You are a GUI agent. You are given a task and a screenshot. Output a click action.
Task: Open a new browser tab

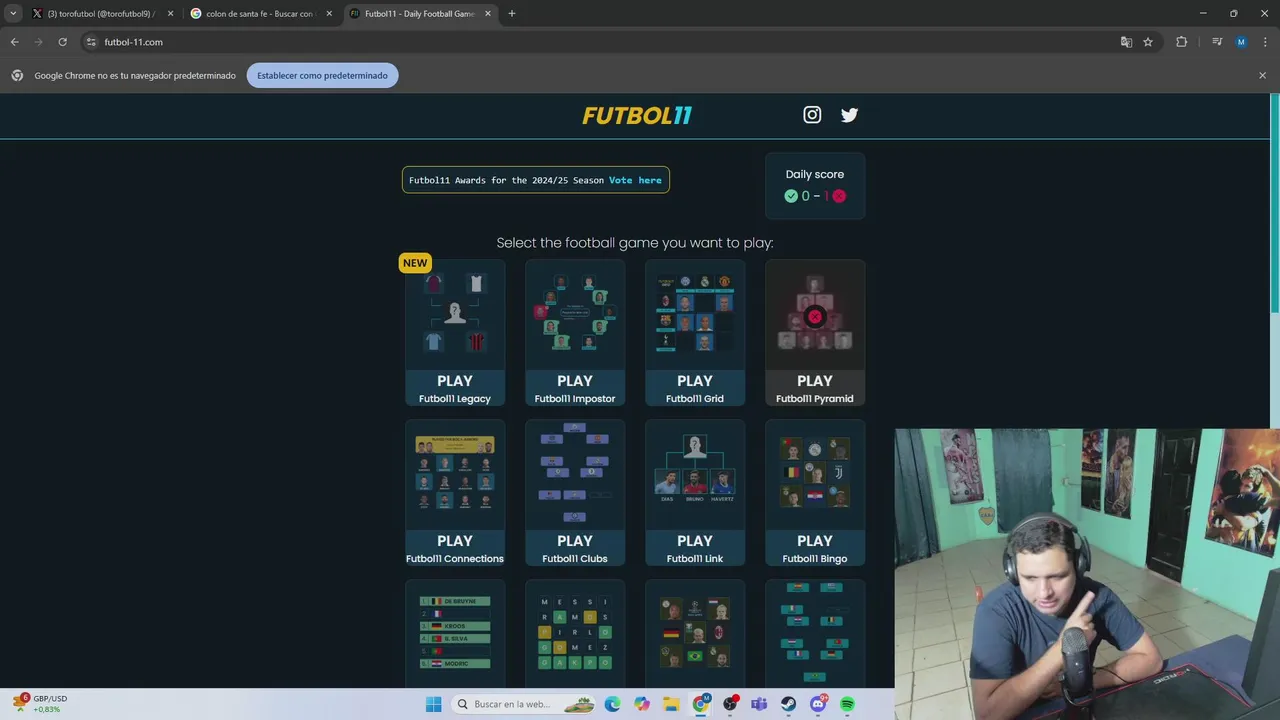tap(512, 14)
